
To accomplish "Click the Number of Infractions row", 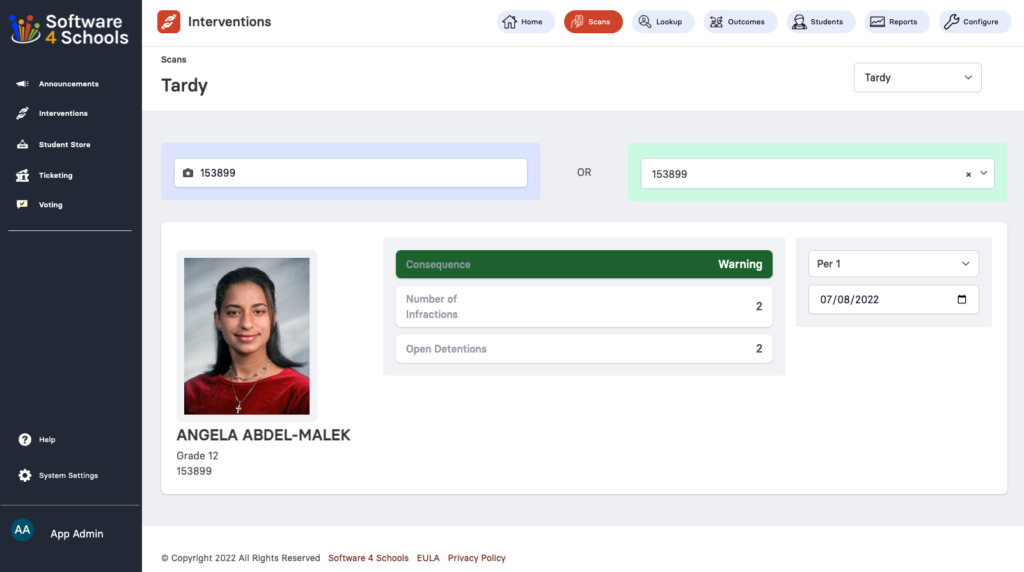I will click(584, 306).
